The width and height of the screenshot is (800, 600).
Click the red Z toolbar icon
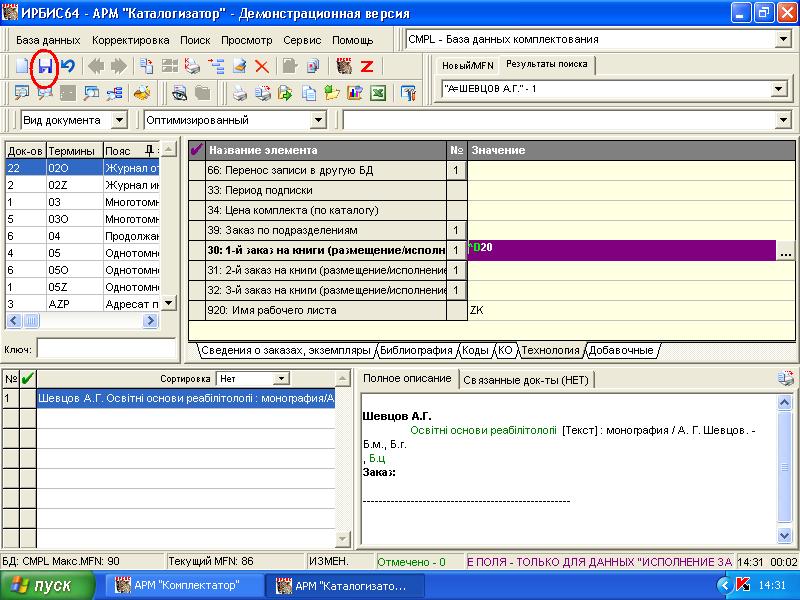(x=367, y=67)
